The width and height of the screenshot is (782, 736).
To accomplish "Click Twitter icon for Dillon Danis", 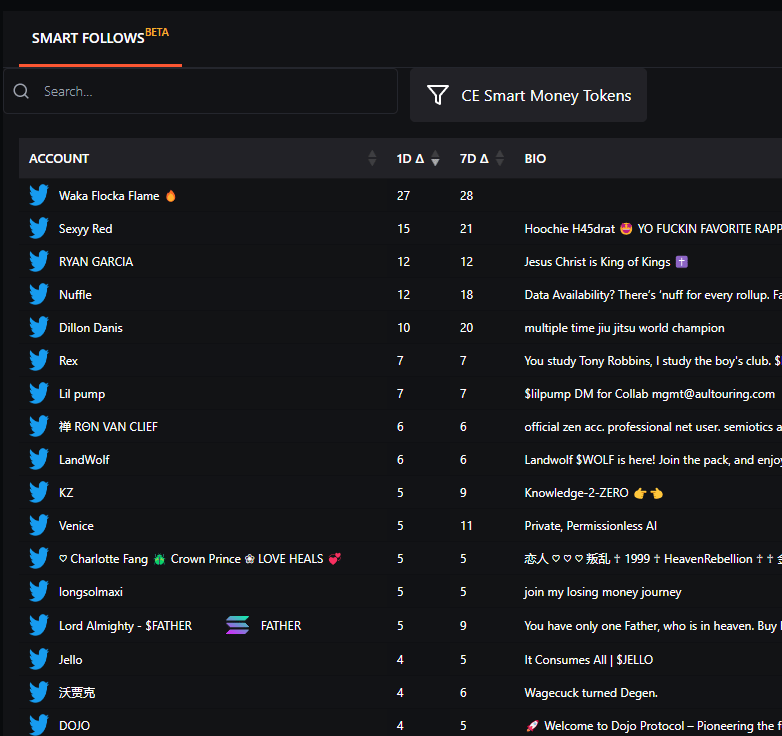I will coord(38,327).
